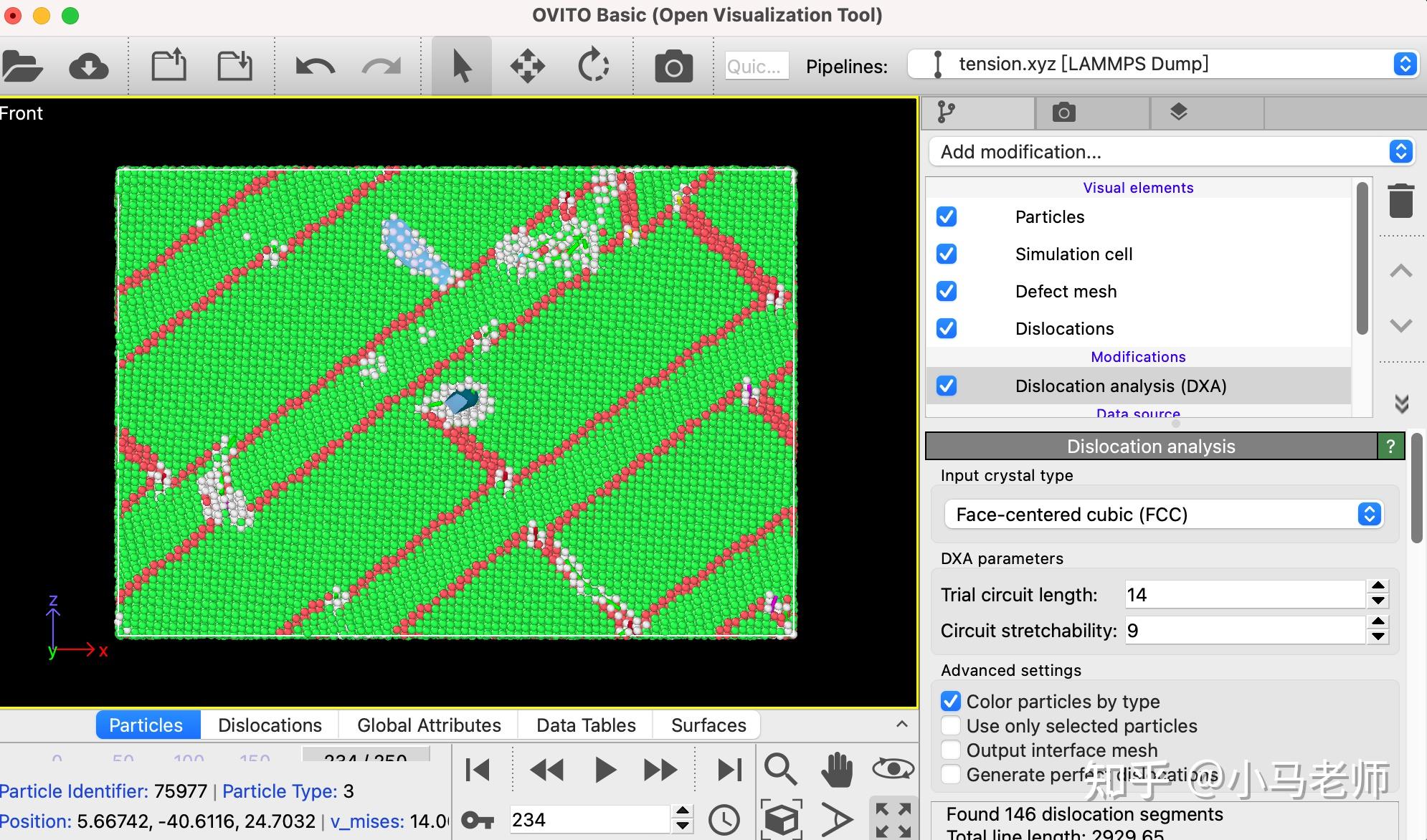Open the load file folder icon
1427x840 pixels.
tap(22, 67)
